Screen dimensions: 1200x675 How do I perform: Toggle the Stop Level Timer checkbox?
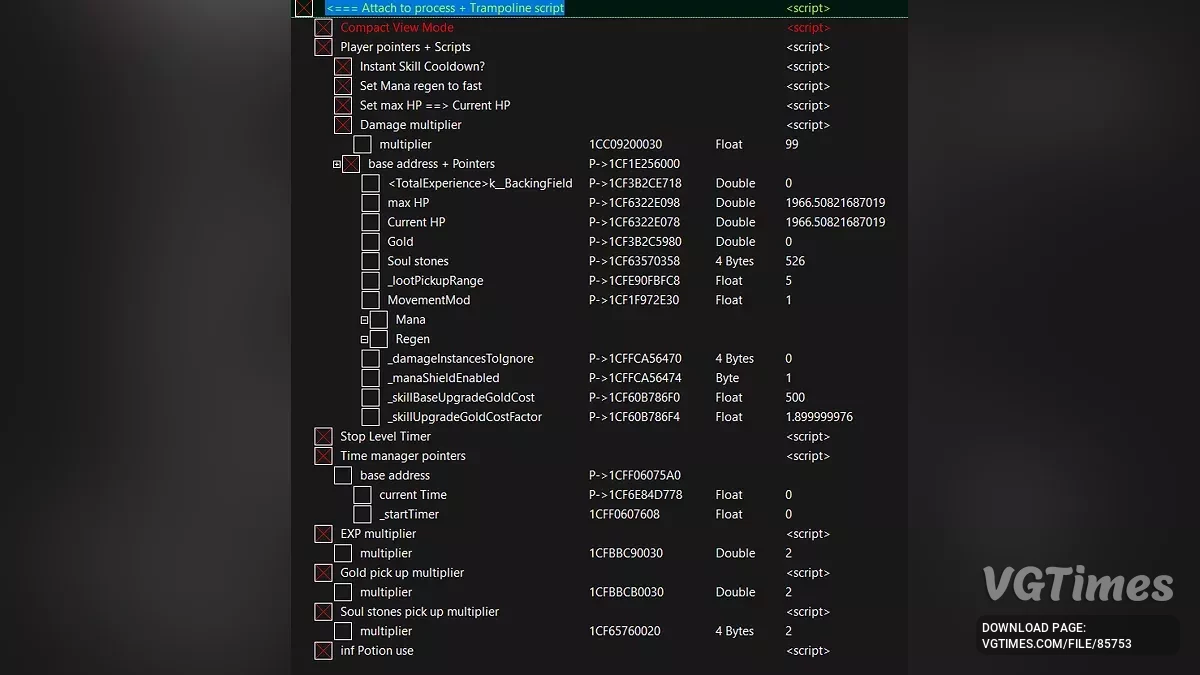tap(323, 437)
